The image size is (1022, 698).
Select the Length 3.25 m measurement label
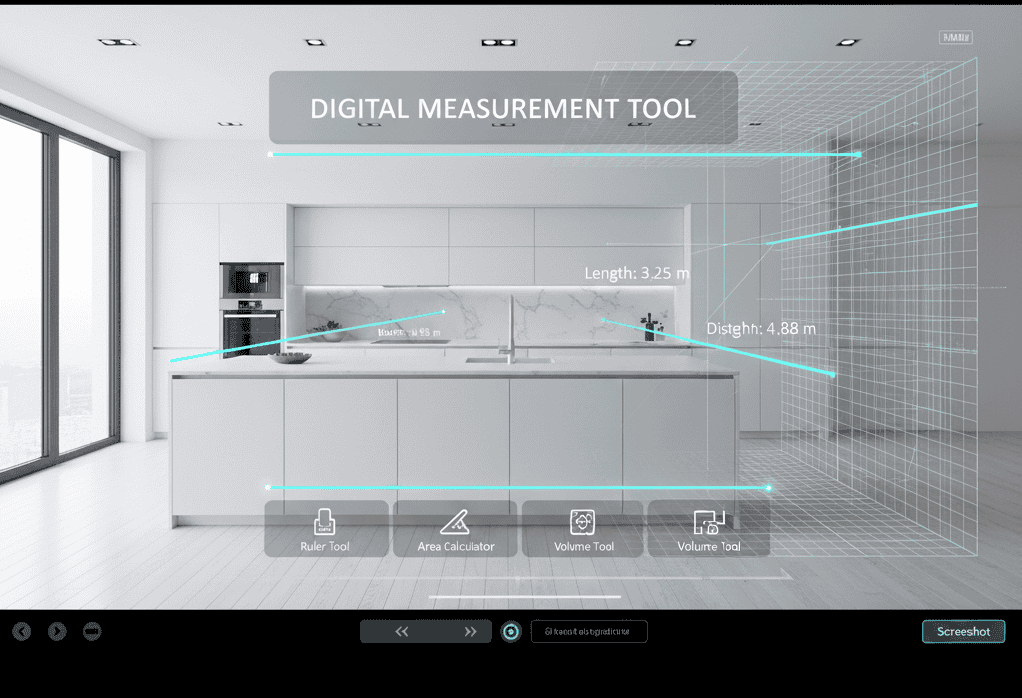click(637, 273)
